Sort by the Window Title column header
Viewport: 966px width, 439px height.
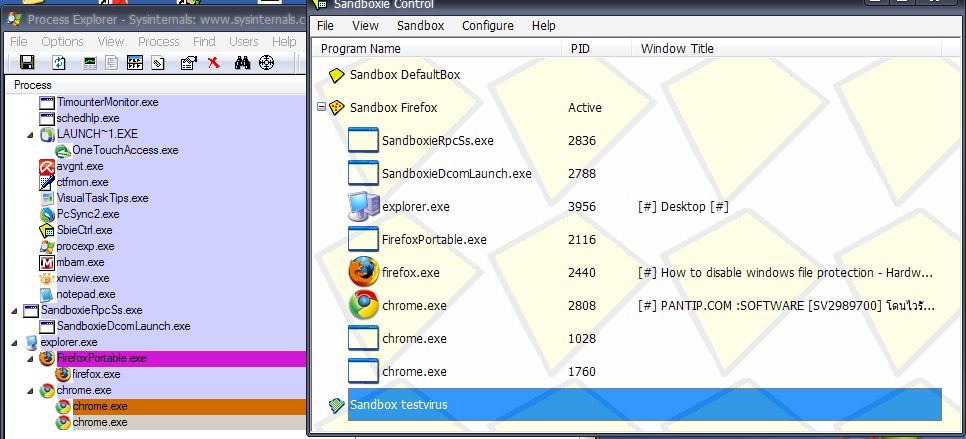pos(787,49)
